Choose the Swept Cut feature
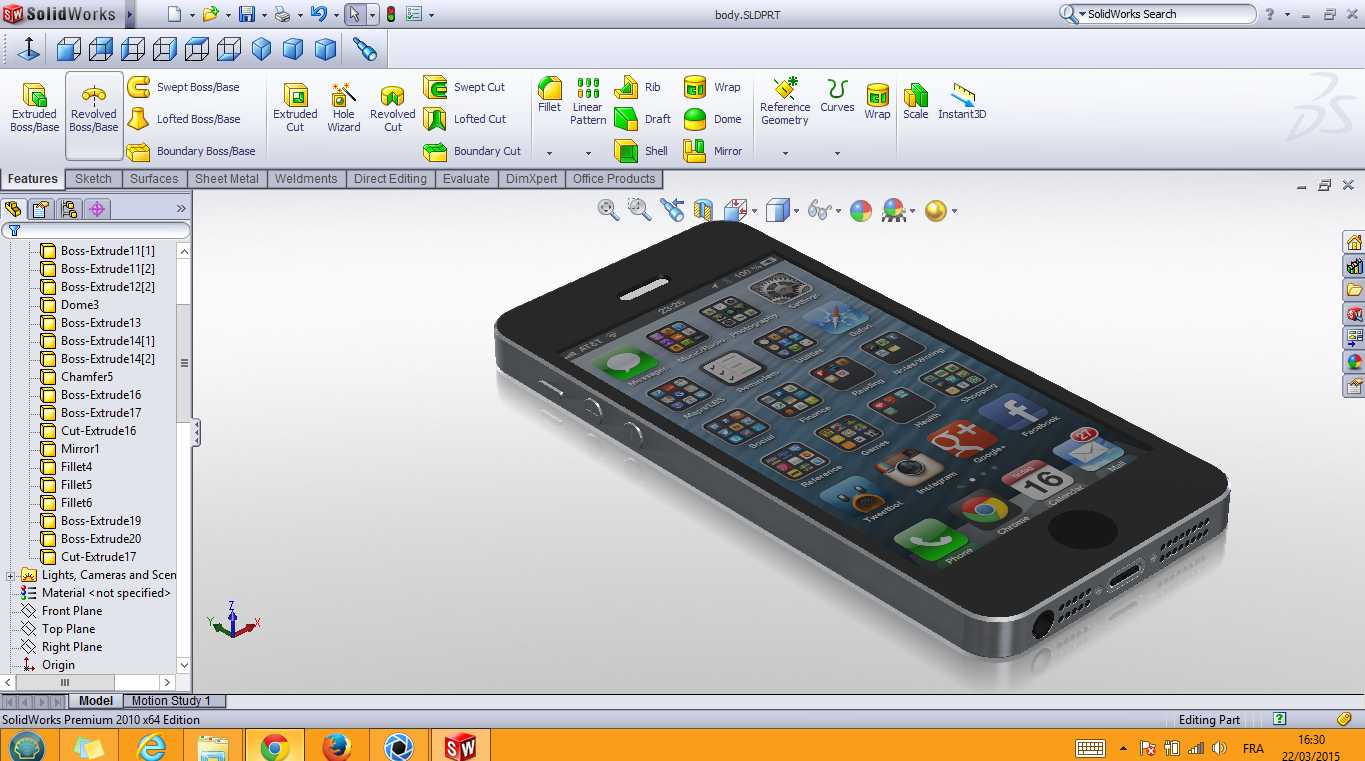Image resolution: width=1365 pixels, height=761 pixels. [x=465, y=87]
